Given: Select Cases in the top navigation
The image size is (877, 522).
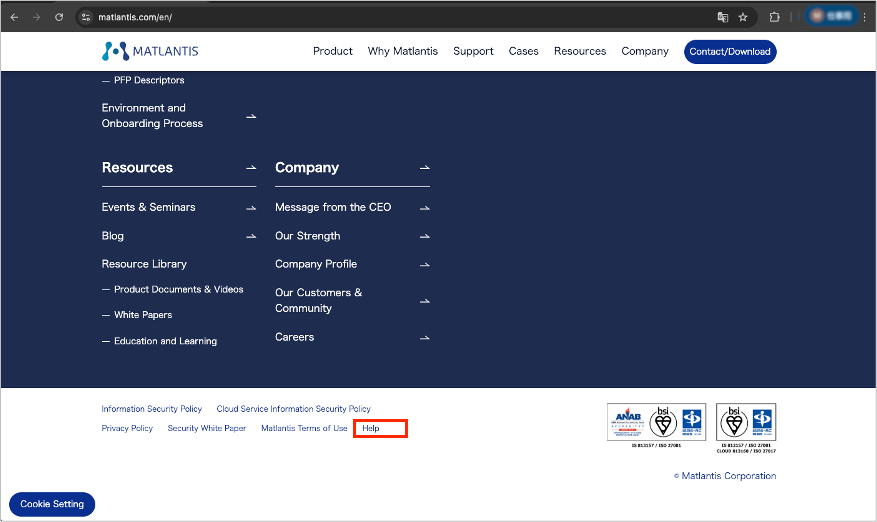Looking at the screenshot, I should [523, 51].
